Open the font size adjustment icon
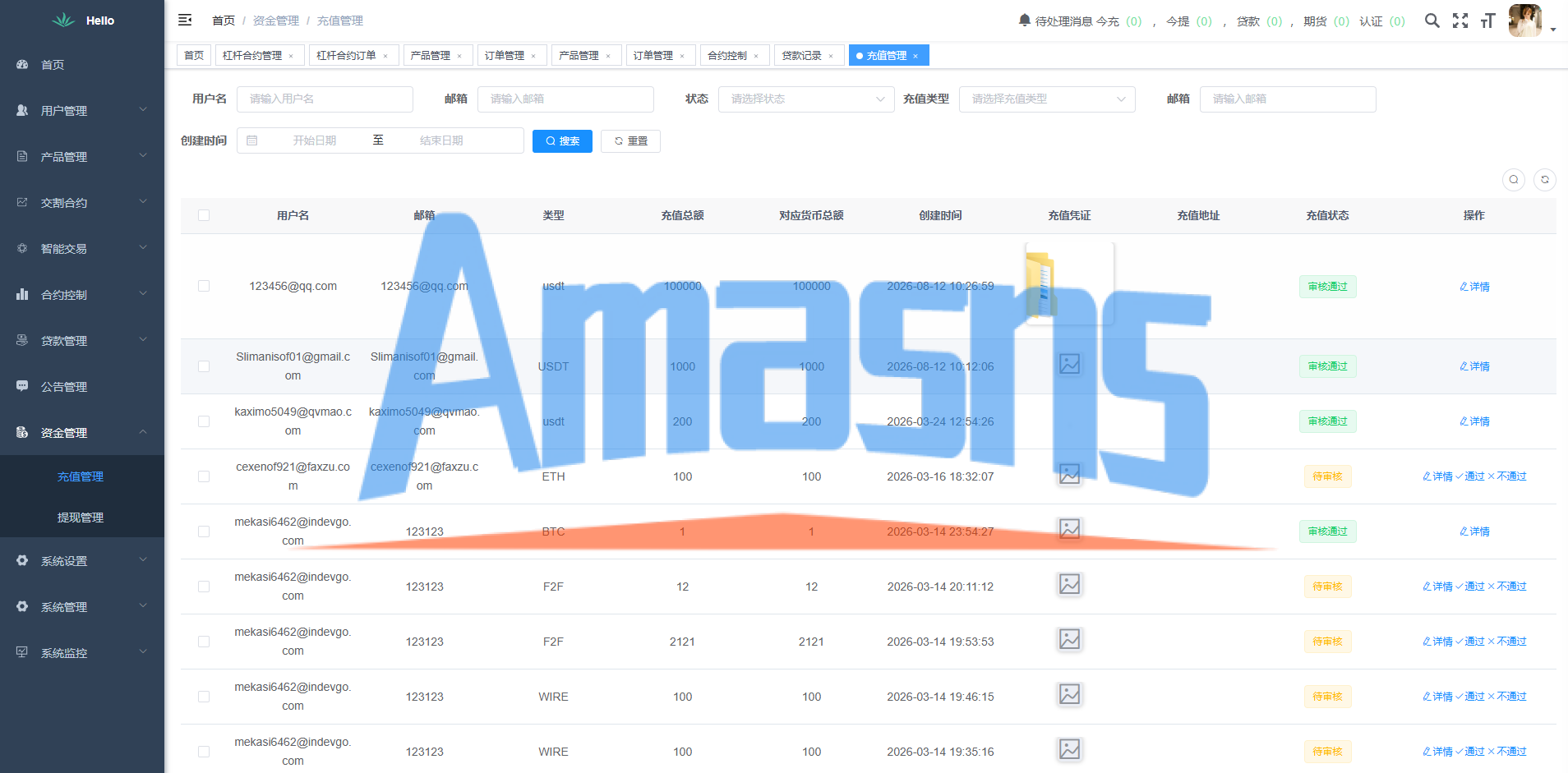This screenshot has height=773, width=1568. [x=1487, y=21]
